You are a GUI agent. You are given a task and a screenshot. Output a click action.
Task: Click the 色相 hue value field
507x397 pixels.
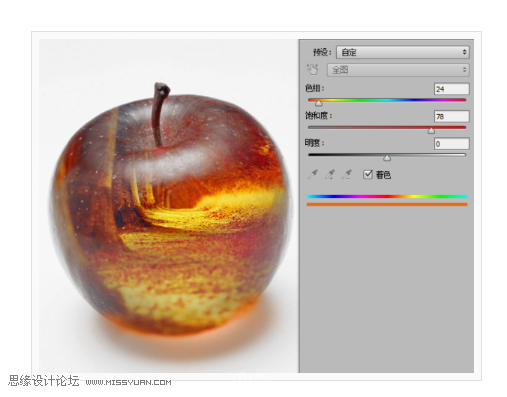point(452,89)
